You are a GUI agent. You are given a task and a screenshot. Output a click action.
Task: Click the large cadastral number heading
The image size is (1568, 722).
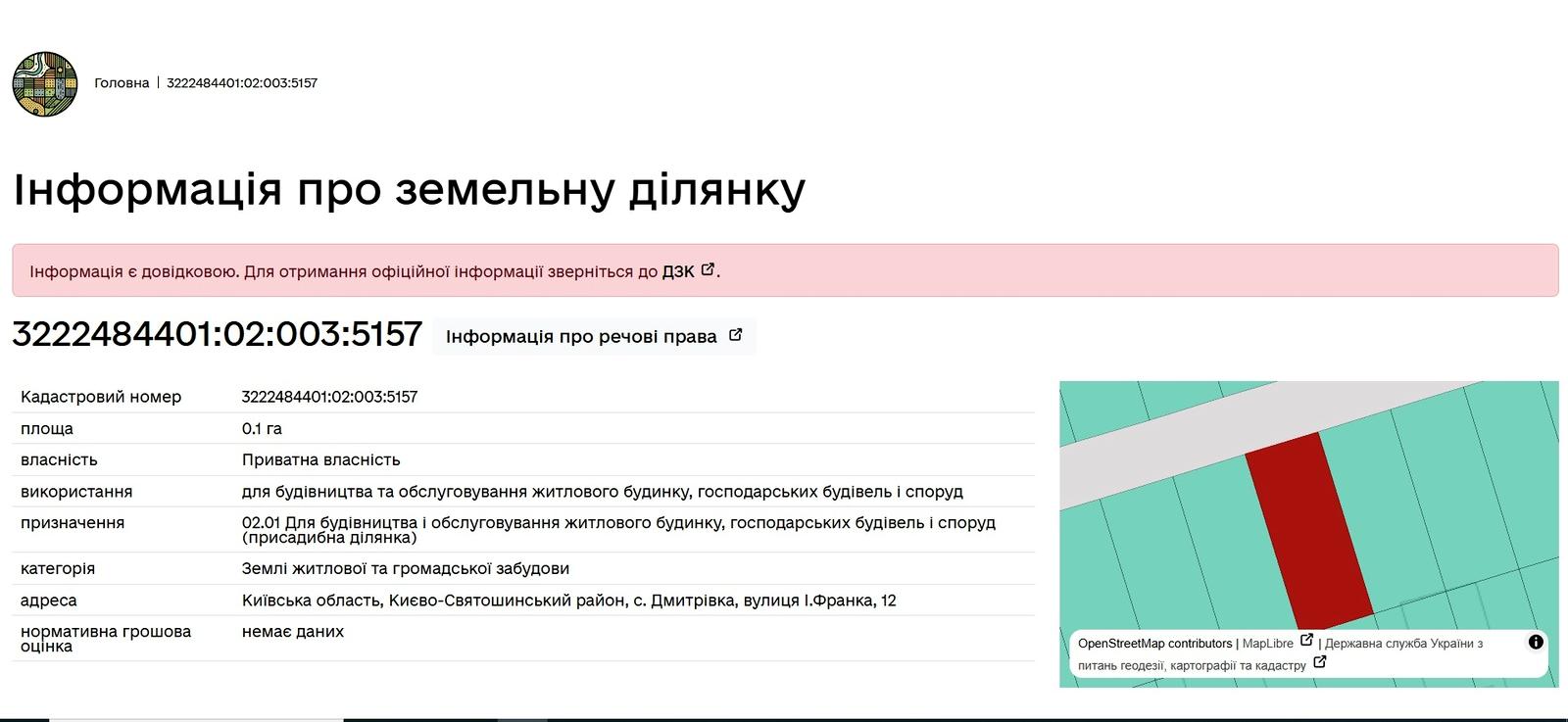coord(217,334)
